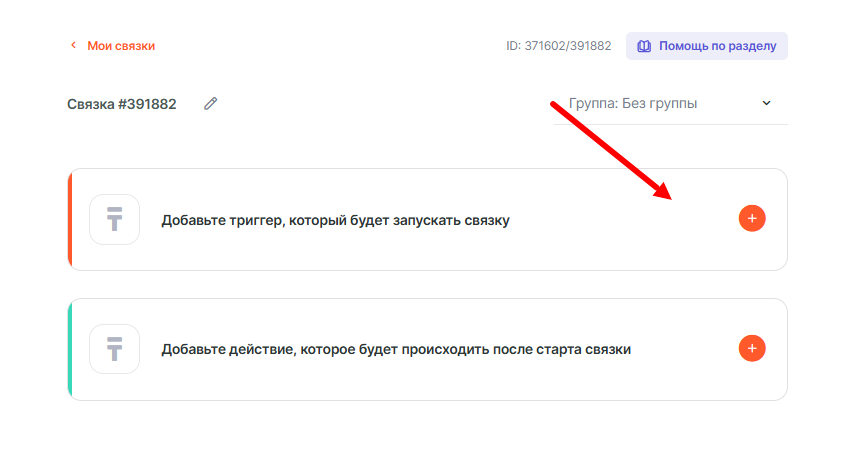Image resolution: width=848 pixels, height=464 pixels.
Task: Click the Добавьте действие text
Action: 396,349
